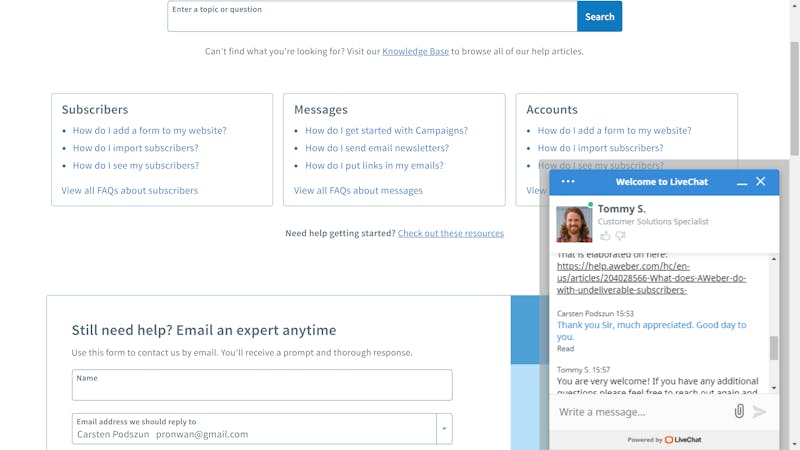Viewport: 800px width, 450px height.
Task: Open Subscribers 'How do I import subscribers?' link
Action: tap(135, 147)
